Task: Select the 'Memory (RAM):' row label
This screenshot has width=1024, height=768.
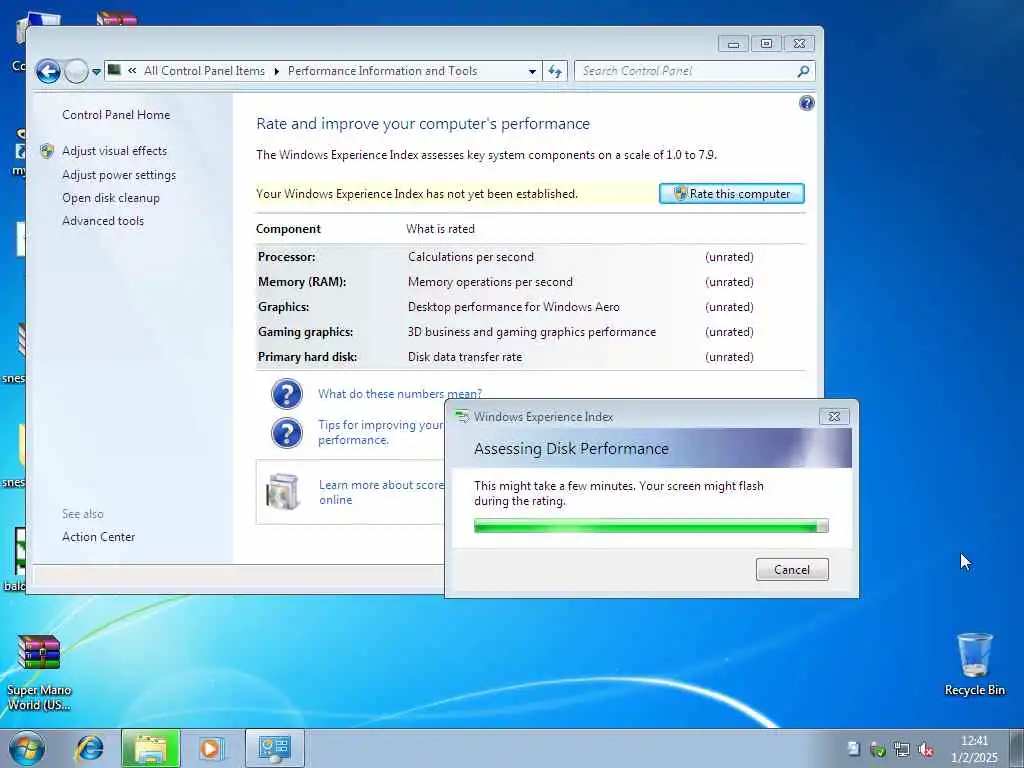Action: point(302,282)
